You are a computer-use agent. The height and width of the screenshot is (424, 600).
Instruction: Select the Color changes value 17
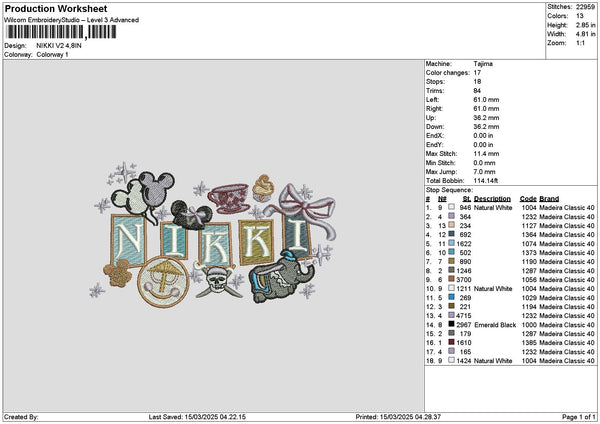(477, 73)
